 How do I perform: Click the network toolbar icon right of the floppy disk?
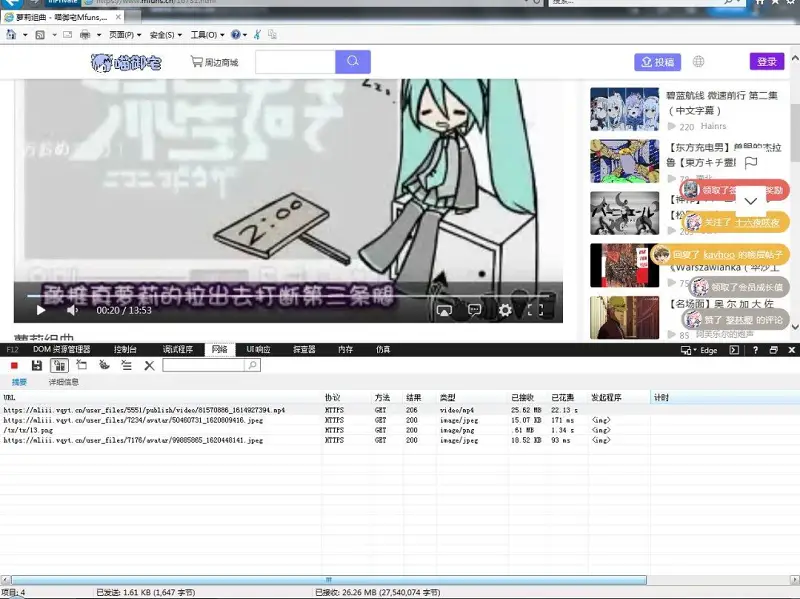[x=59, y=365]
